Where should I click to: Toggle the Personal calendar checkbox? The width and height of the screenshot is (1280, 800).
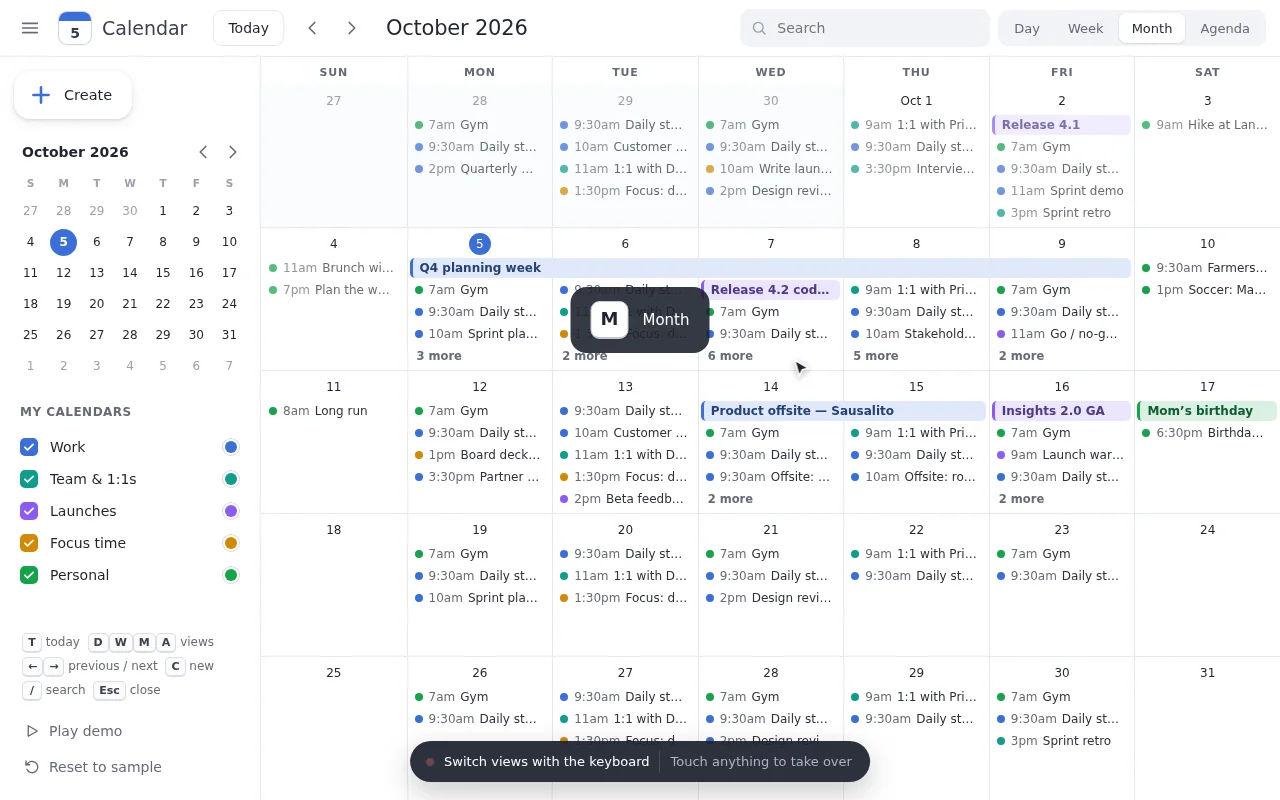tap(29, 575)
